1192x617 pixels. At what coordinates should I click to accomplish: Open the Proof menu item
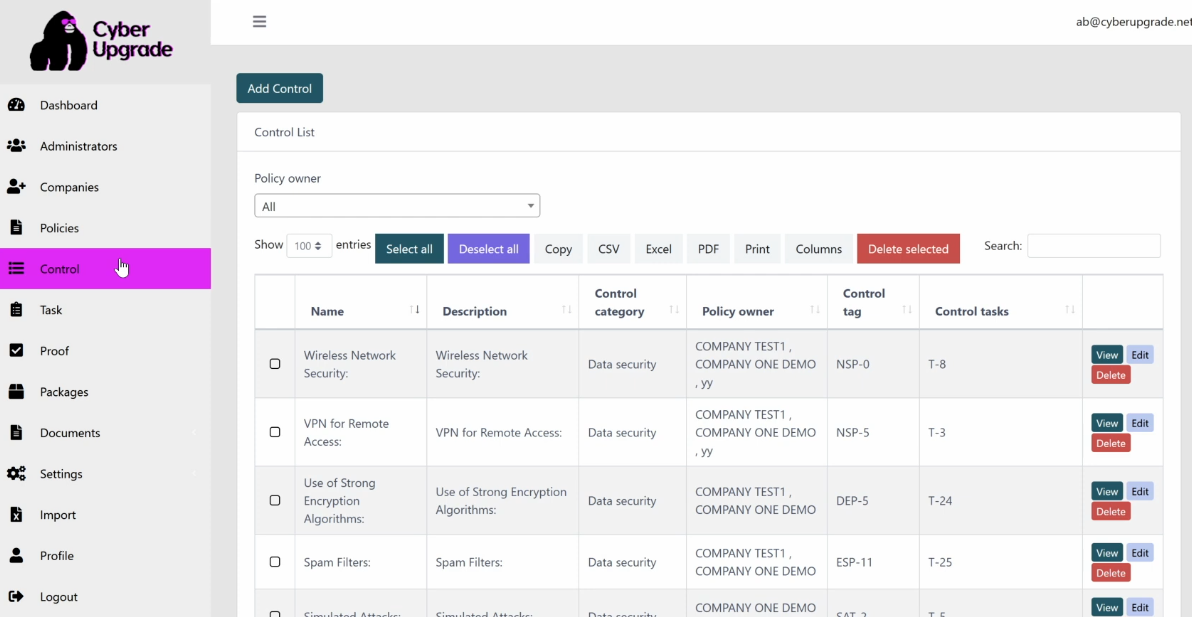point(55,351)
